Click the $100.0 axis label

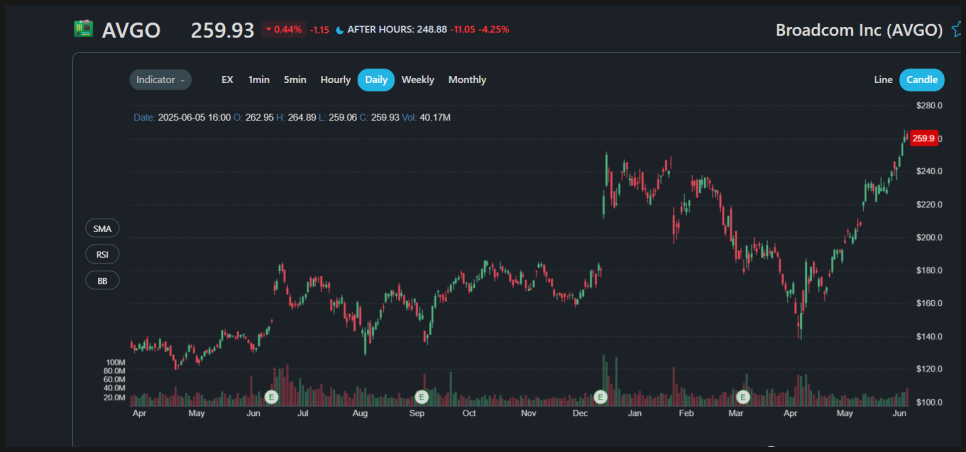(x=927, y=402)
